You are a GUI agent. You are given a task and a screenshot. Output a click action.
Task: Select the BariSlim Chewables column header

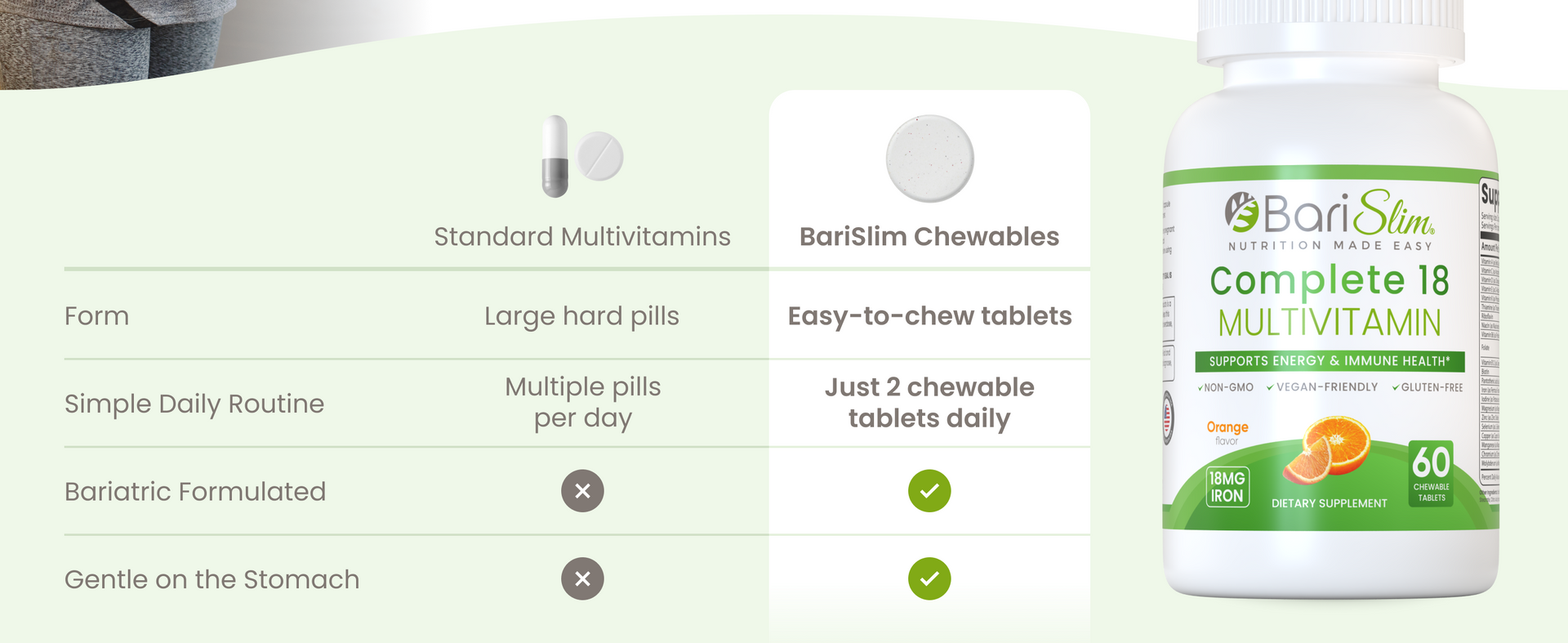(929, 236)
